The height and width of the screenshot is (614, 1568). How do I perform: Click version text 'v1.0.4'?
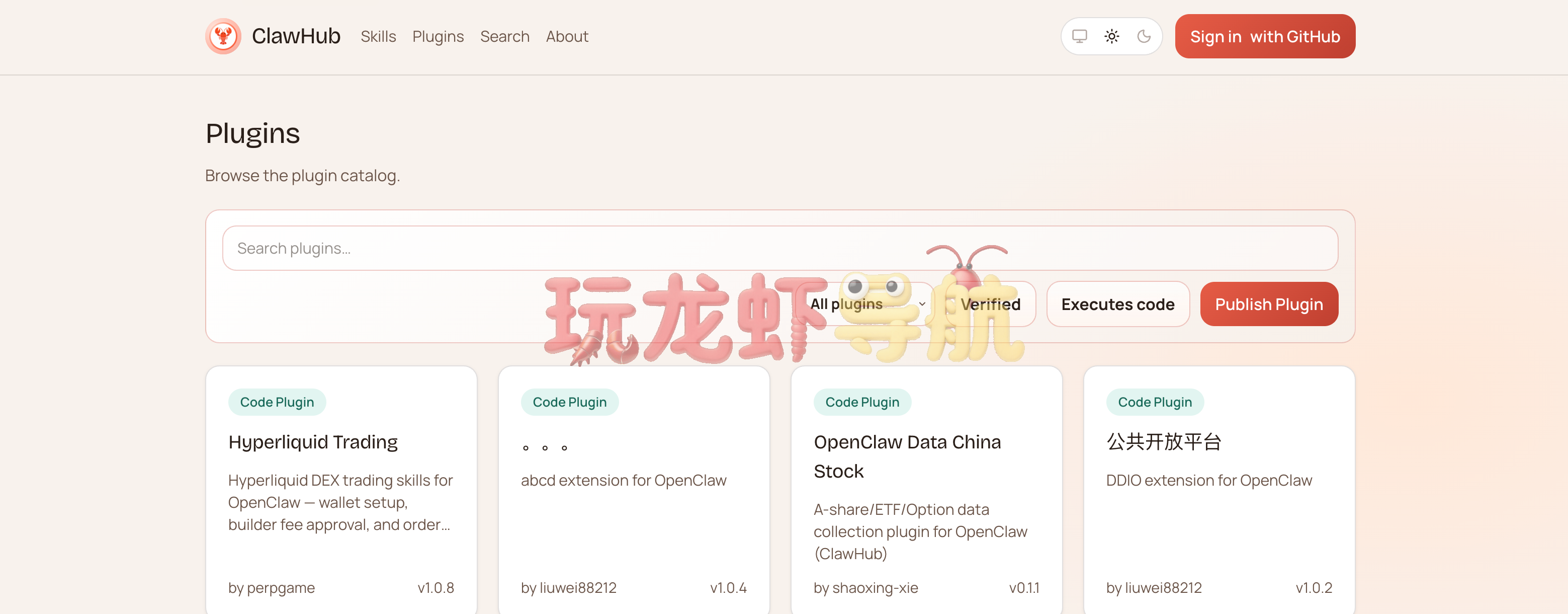point(729,588)
